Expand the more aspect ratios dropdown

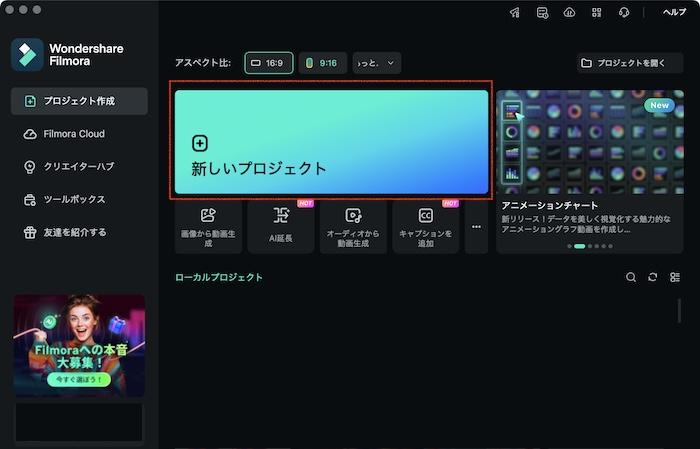point(376,63)
